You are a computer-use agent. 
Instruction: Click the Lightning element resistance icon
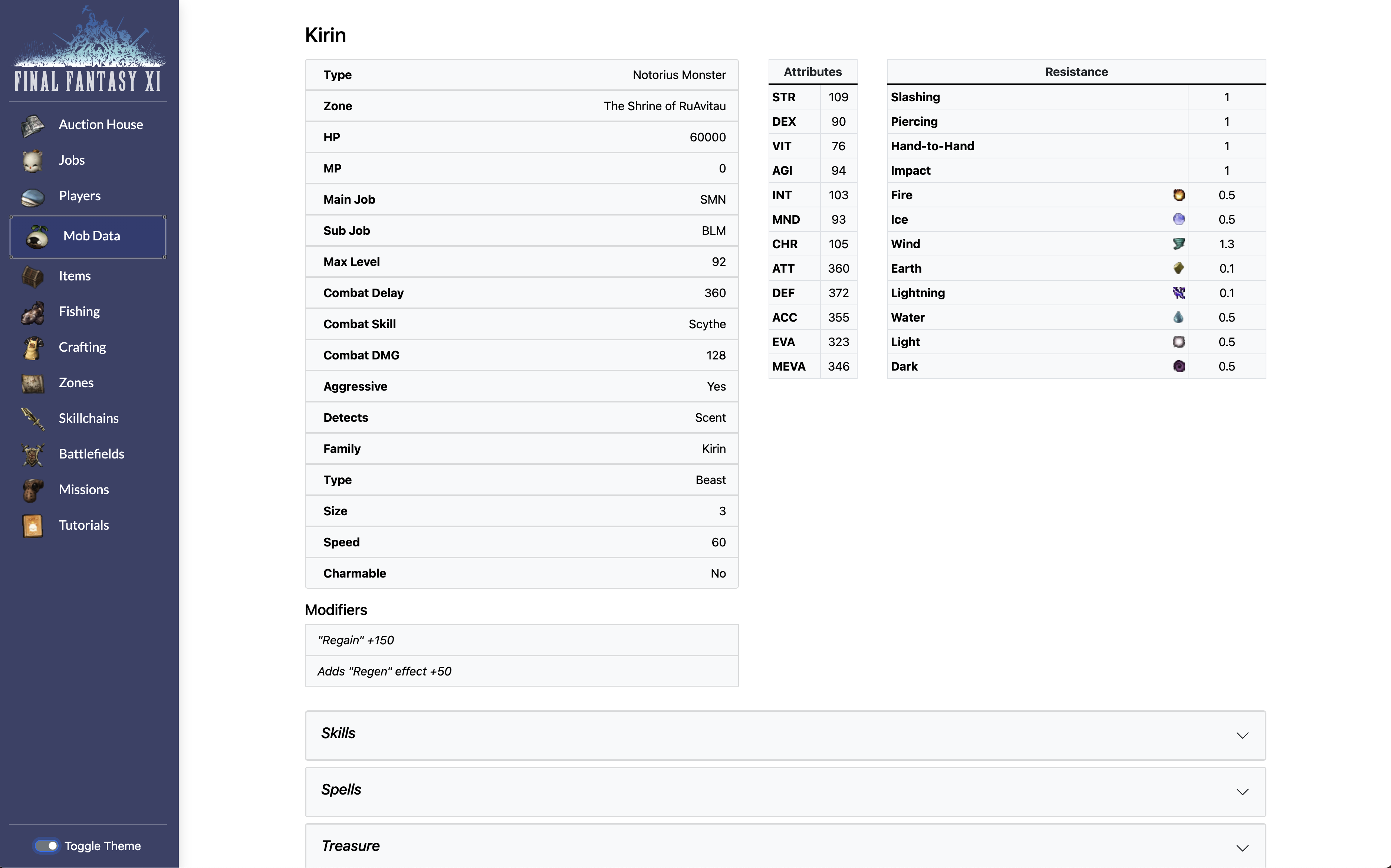coord(1178,293)
